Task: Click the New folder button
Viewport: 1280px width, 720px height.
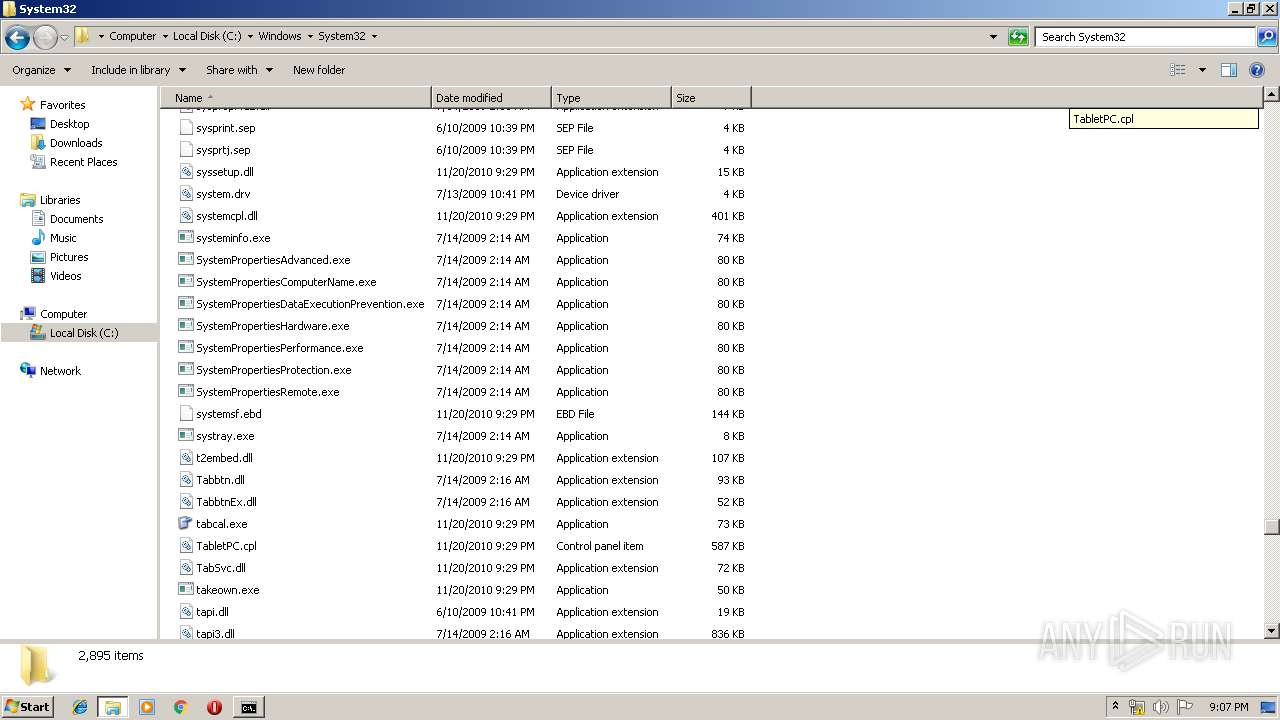Action: [319, 70]
